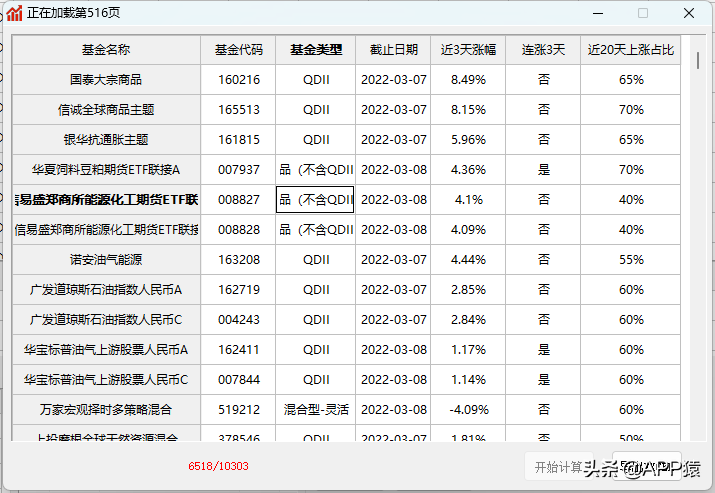Image resolution: width=715 pixels, height=493 pixels.
Task: Click the 连涨3天 column header
Action: click(x=543, y=50)
